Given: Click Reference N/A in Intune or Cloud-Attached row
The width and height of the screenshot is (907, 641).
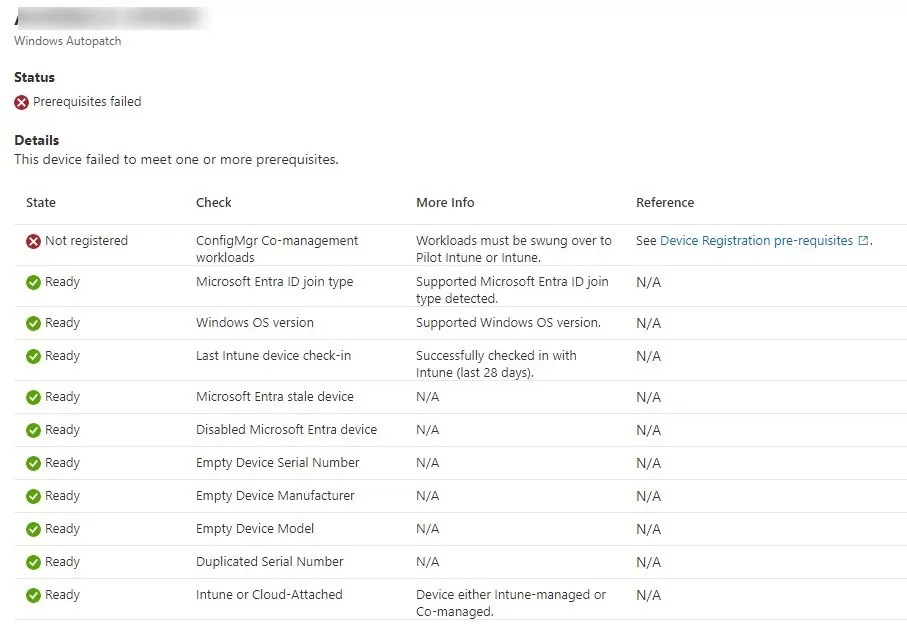Looking at the screenshot, I should [x=648, y=595].
